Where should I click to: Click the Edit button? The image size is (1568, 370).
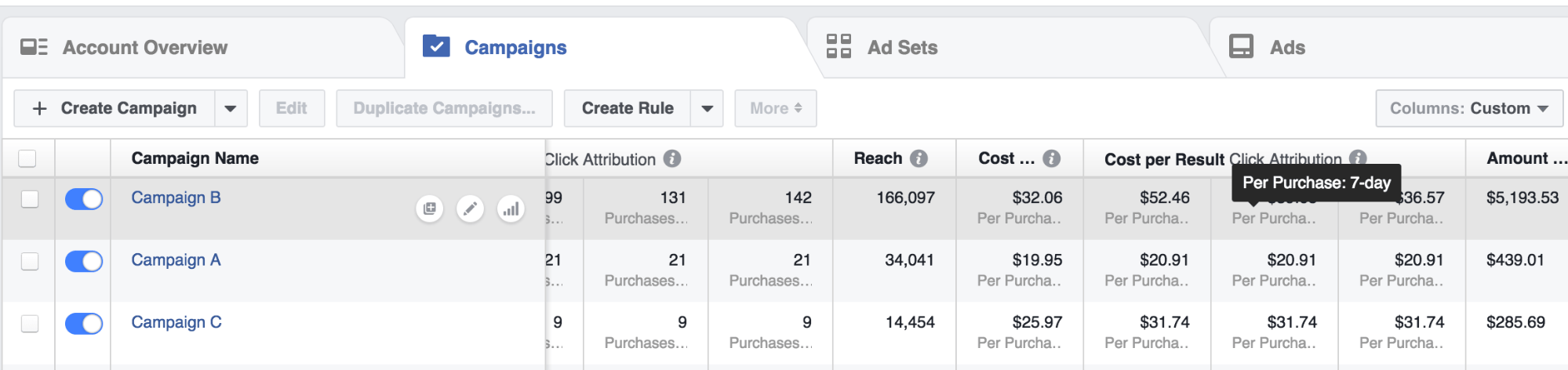click(292, 108)
